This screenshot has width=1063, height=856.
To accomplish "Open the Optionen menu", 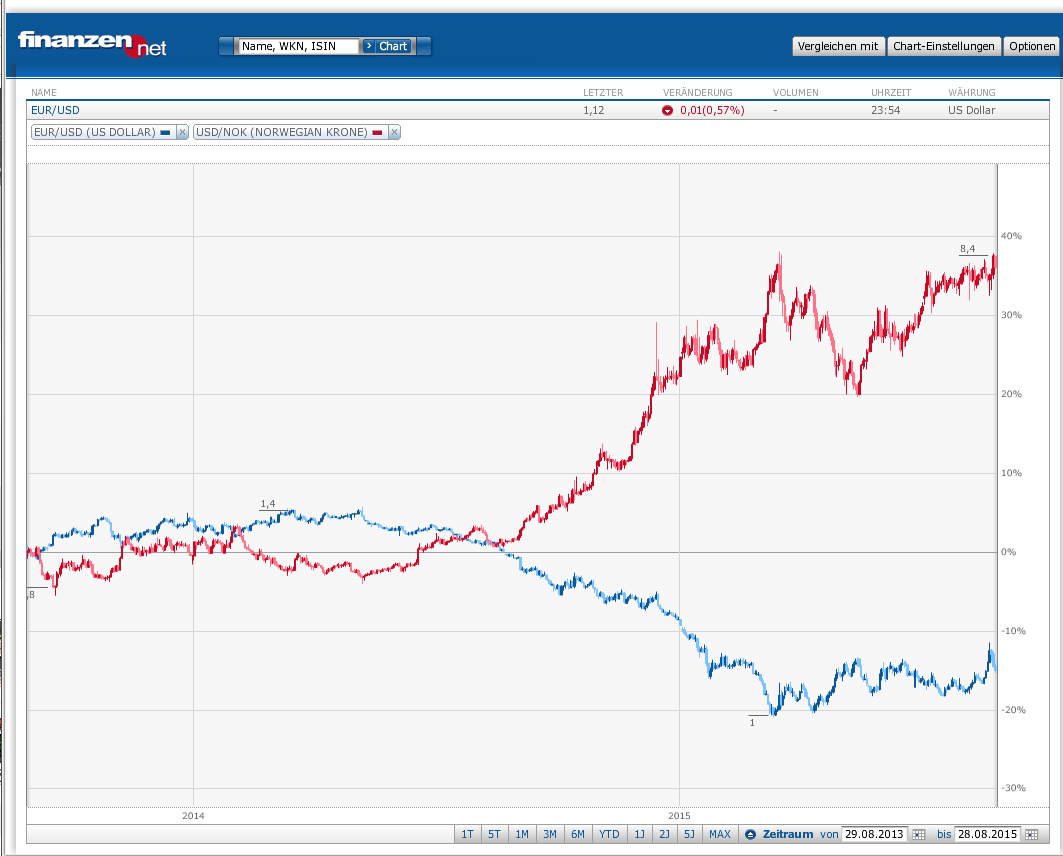I will (1032, 46).
